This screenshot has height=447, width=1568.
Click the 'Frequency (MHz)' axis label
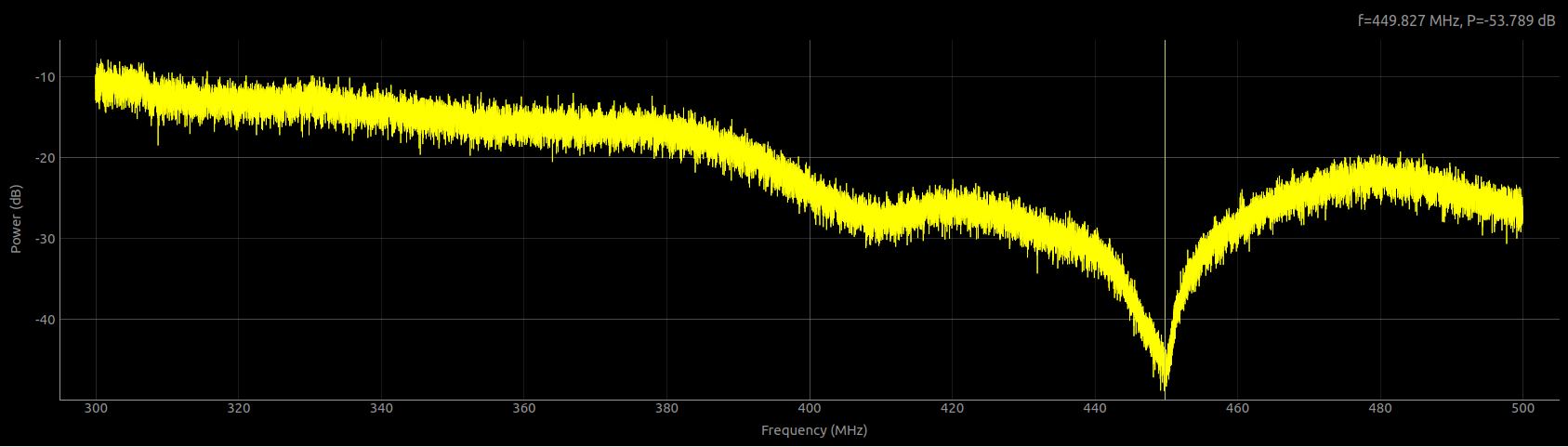[x=813, y=430]
